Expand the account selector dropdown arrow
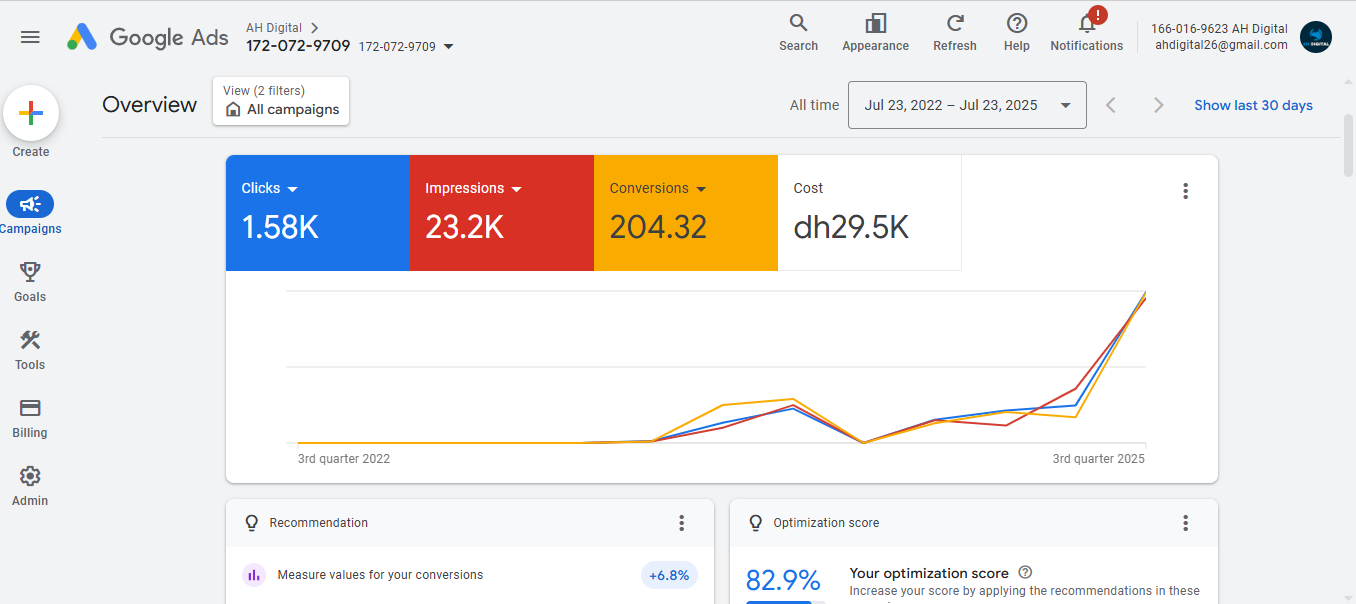The width and height of the screenshot is (1356, 604). pyautogui.click(x=448, y=46)
